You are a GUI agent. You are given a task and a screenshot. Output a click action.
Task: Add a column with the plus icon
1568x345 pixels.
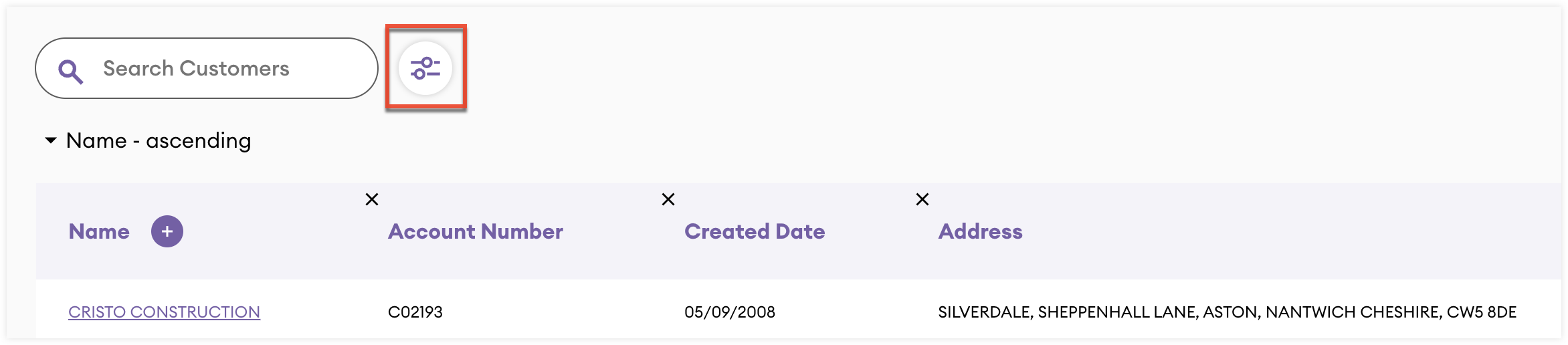(x=167, y=231)
